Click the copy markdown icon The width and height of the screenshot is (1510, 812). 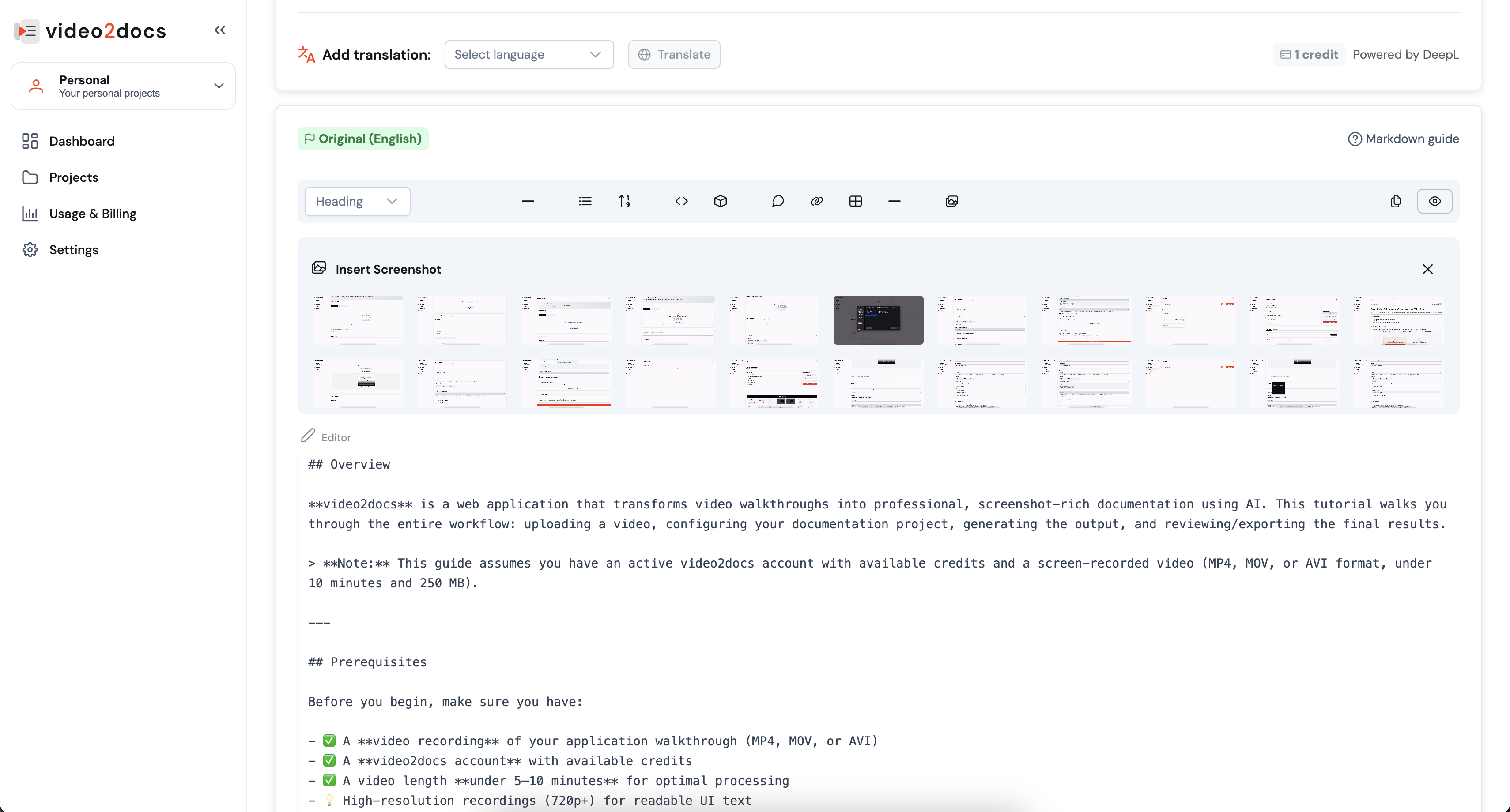pyautogui.click(x=1396, y=202)
